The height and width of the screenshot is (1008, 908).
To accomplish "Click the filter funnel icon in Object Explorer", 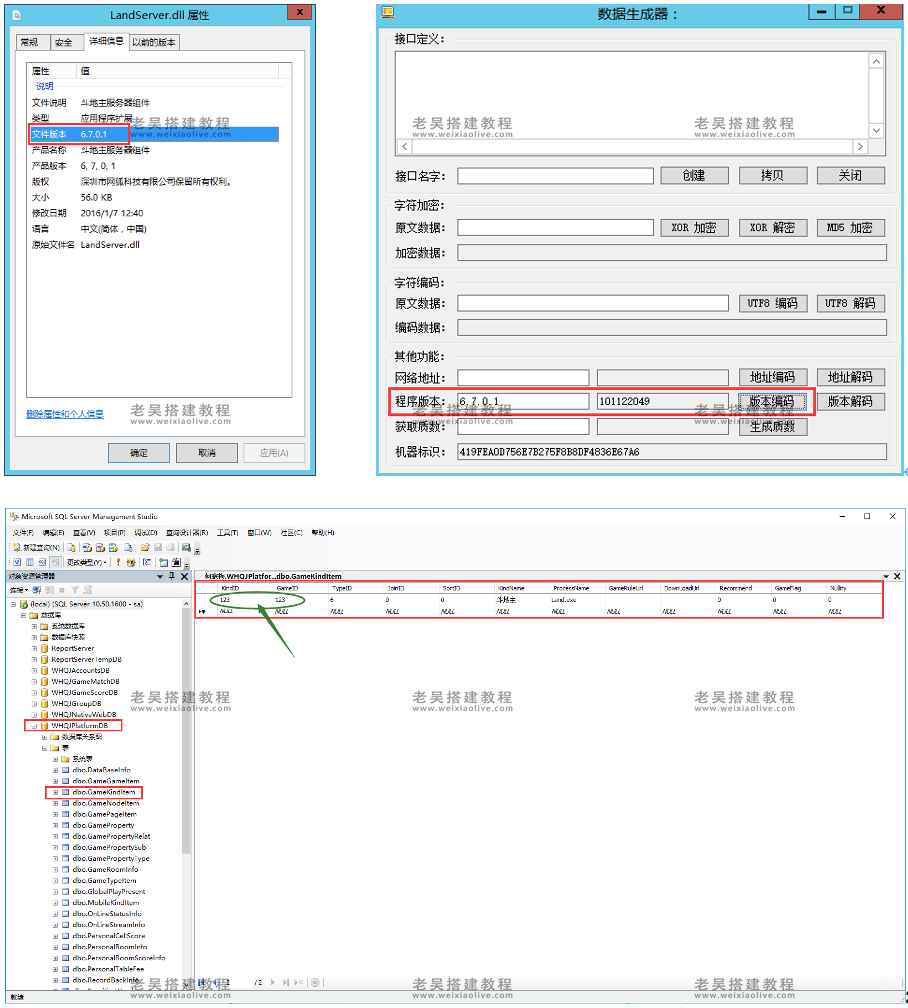I will click(x=74, y=590).
